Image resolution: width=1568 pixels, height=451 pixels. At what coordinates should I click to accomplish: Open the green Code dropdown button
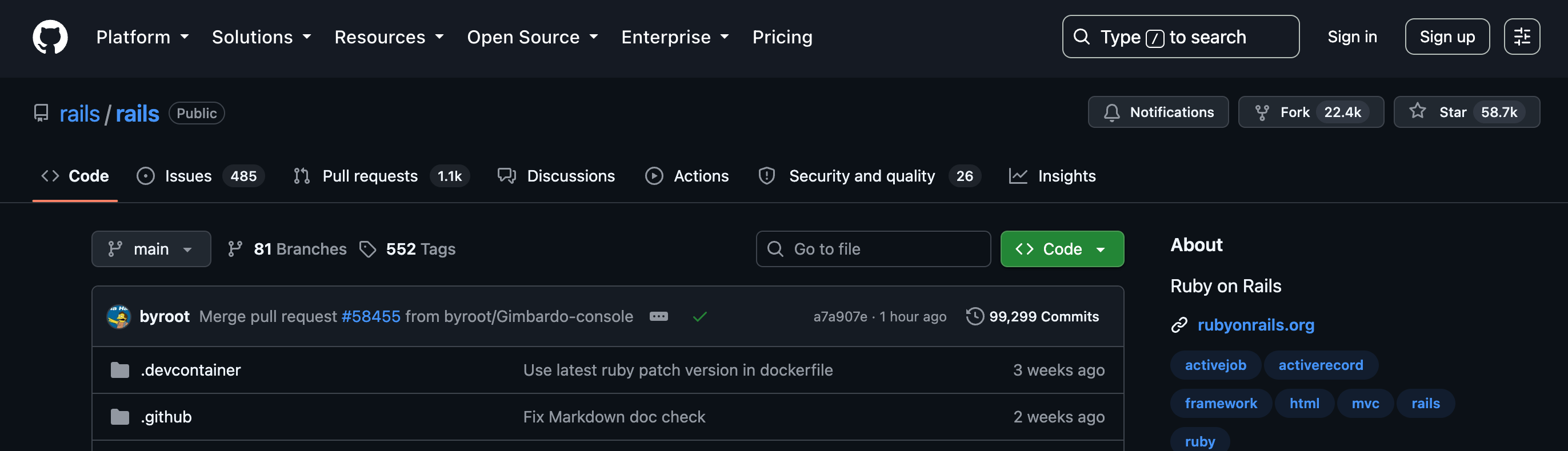[1062, 249]
